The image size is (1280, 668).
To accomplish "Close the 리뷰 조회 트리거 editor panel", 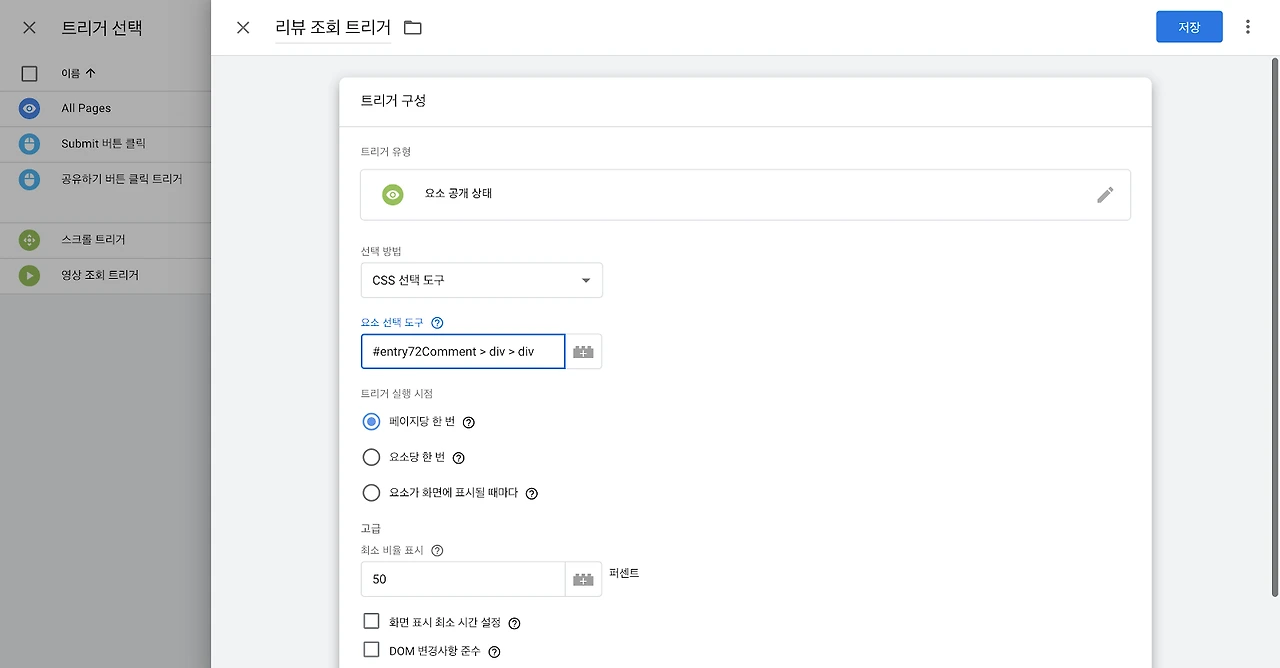I will point(243,28).
